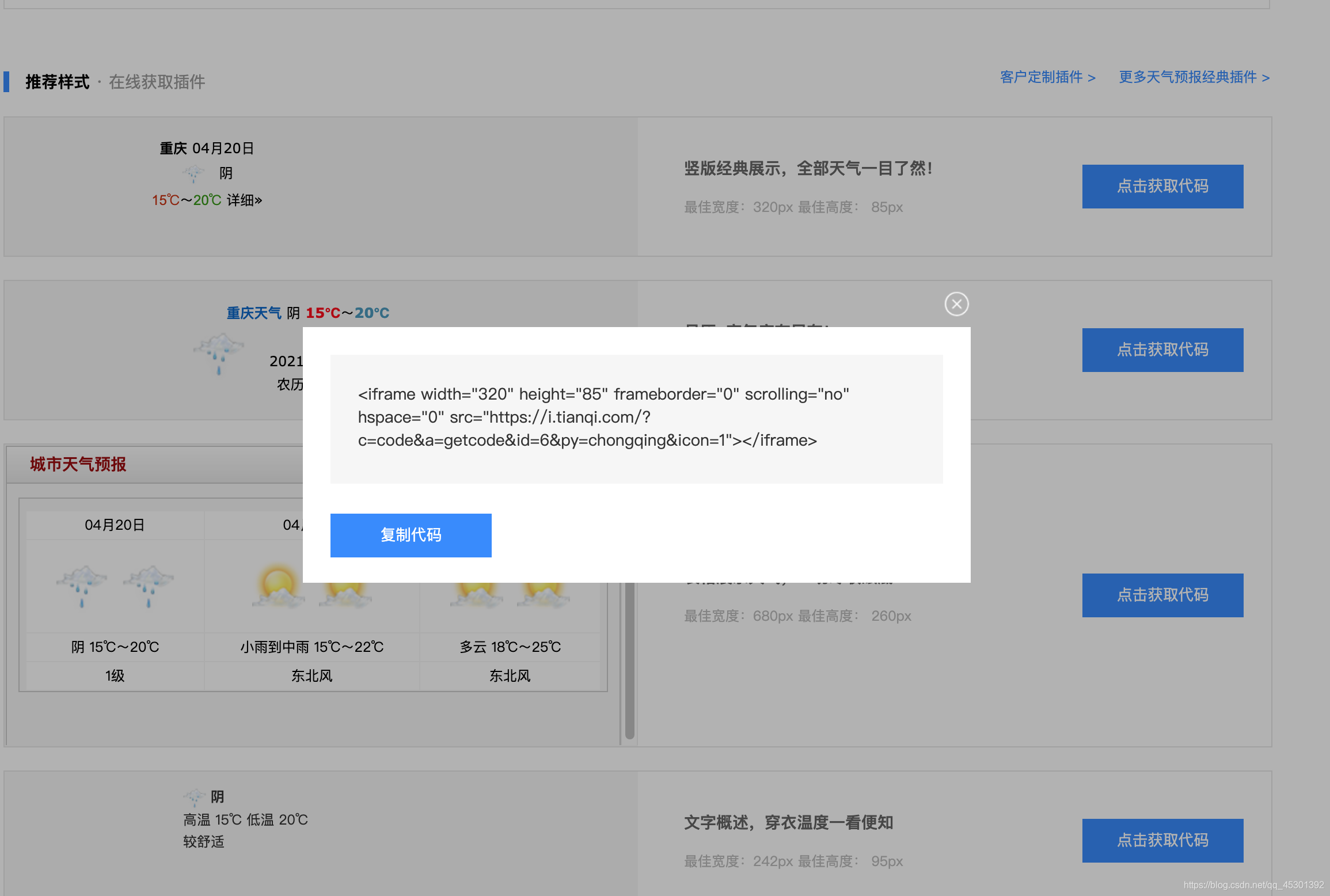Click 较舒适 comfort text
Image resolution: width=1330 pixels, height=896 pixels.
204,841
